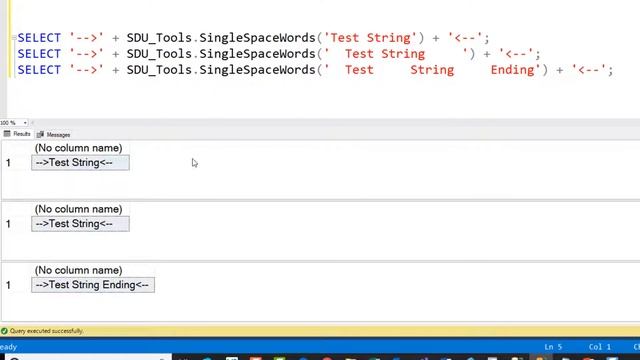Open the 100 % zoom level dropdown
The width and height of the screenshot is (640, 360).
[x=25, y=123]
